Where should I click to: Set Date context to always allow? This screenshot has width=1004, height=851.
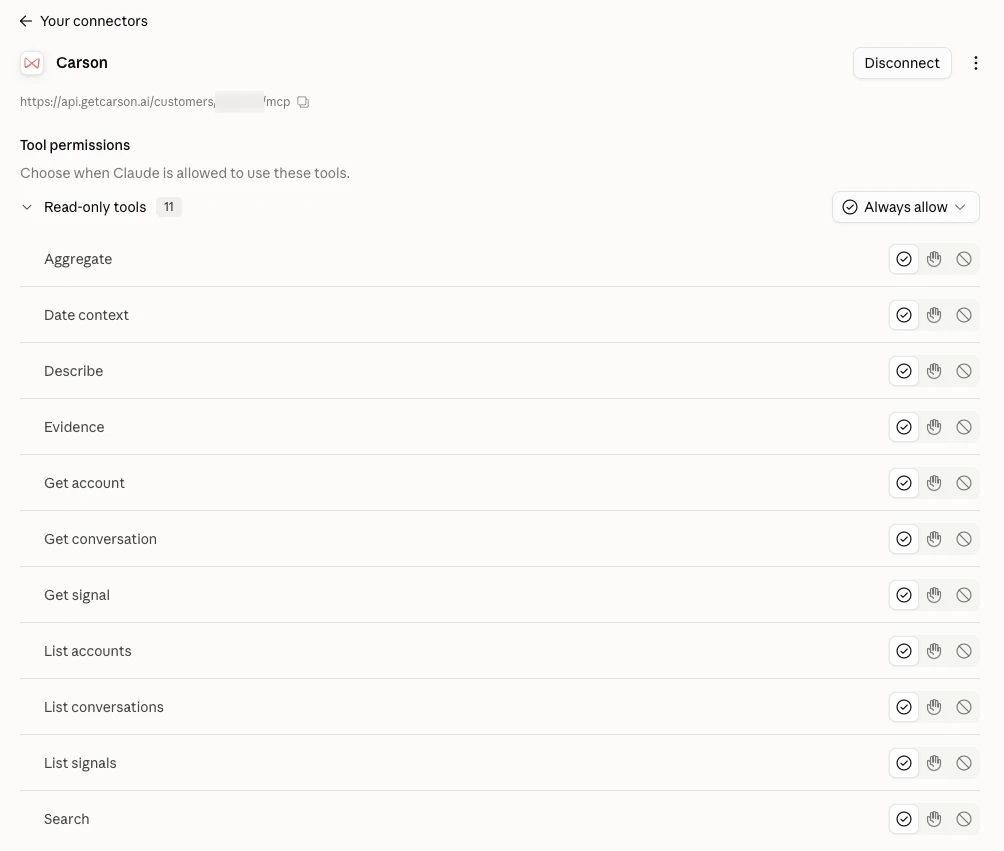[x=903, y=315]
